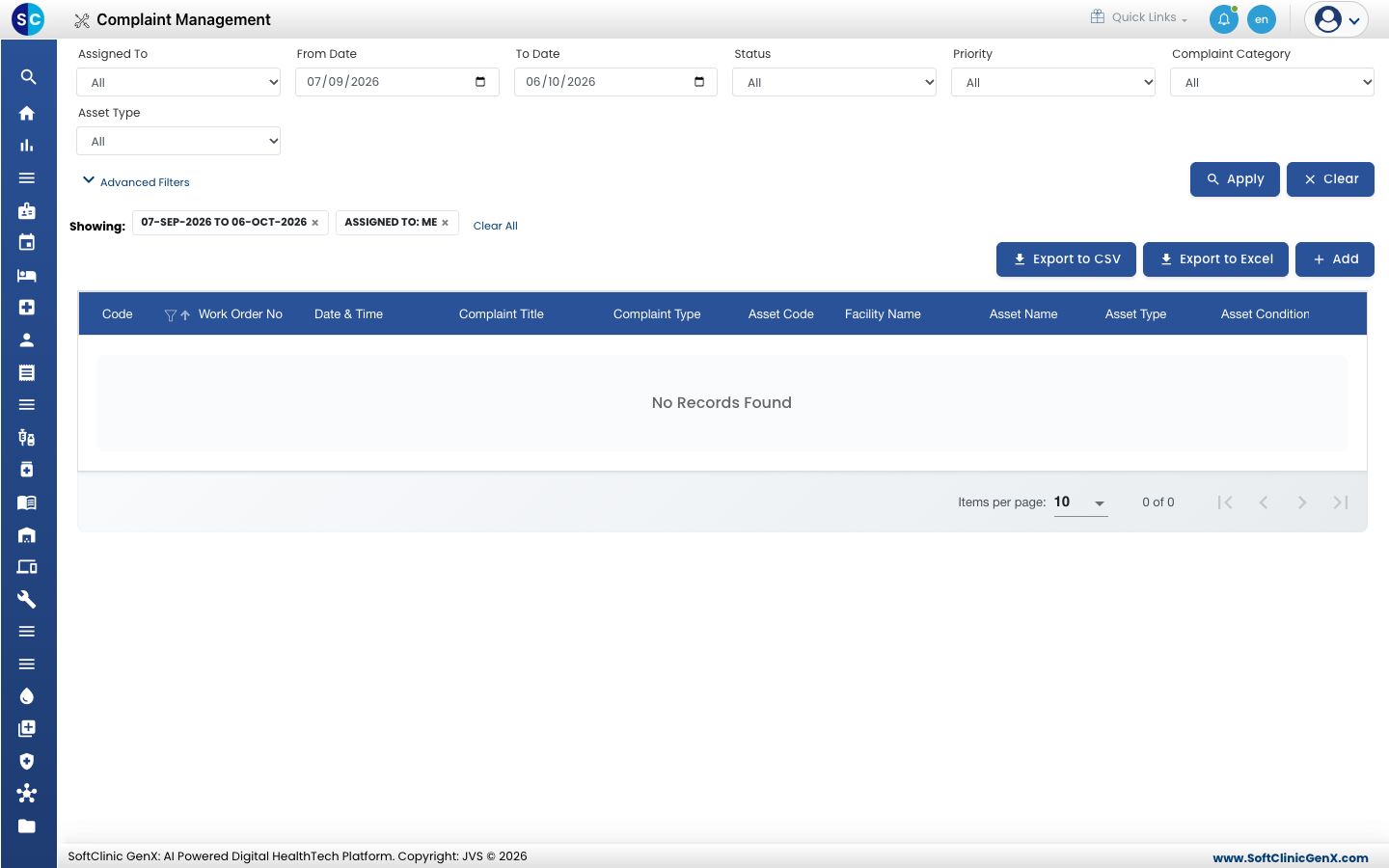This screenshot has height=868, width=1389.
Task: Open the hospital bed icon in sidebar
Action: click(x=27, y=275)
